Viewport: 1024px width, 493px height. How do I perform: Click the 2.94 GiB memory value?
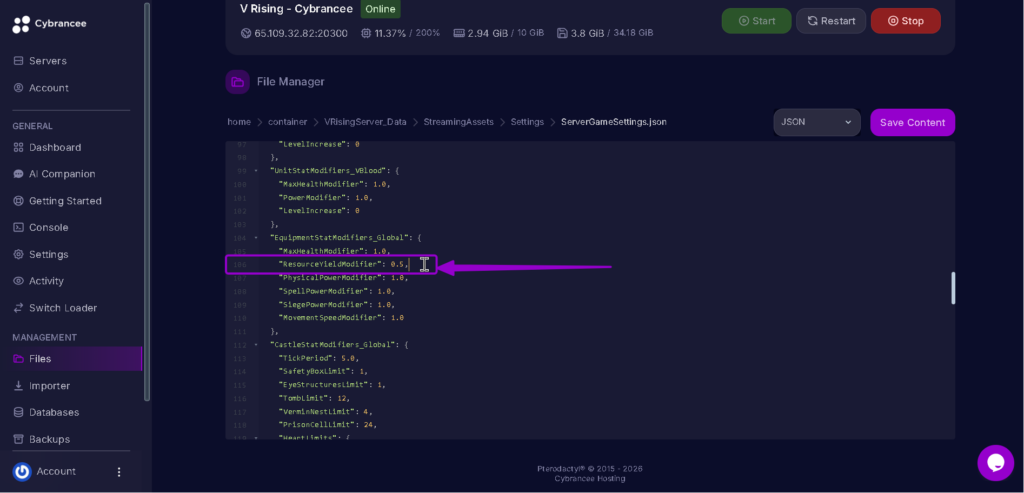(486, 33)
